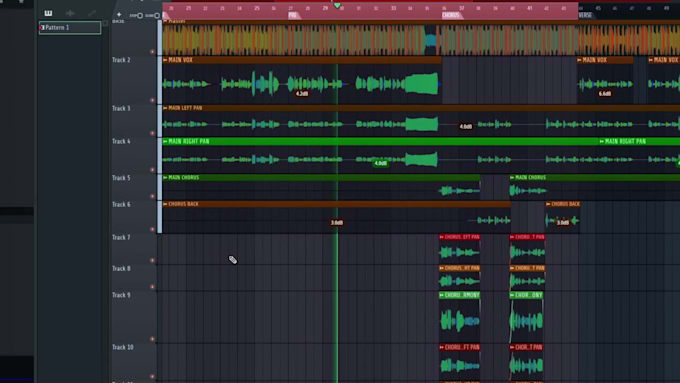The width and height of the screenshot is (680, 383).
Task: Select the Track 9 header label
Action: (121, 295)
